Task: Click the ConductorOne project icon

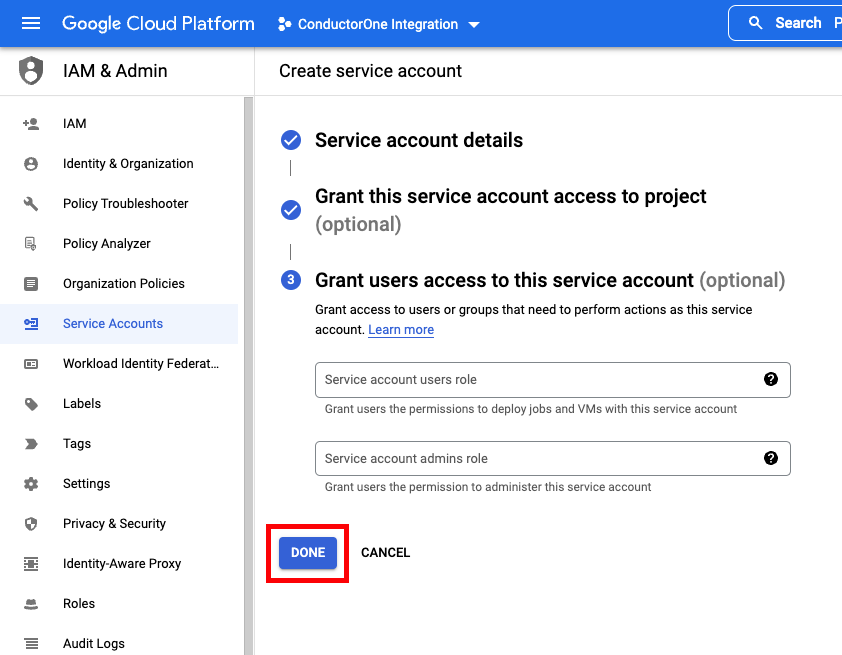Action: (284, 24)
